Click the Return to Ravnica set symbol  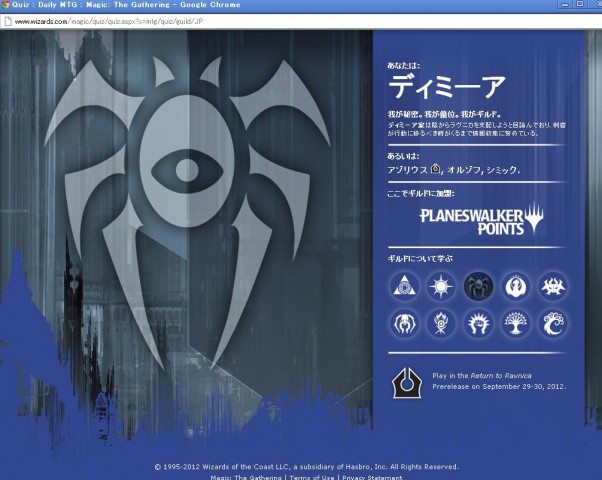(407, 382)
